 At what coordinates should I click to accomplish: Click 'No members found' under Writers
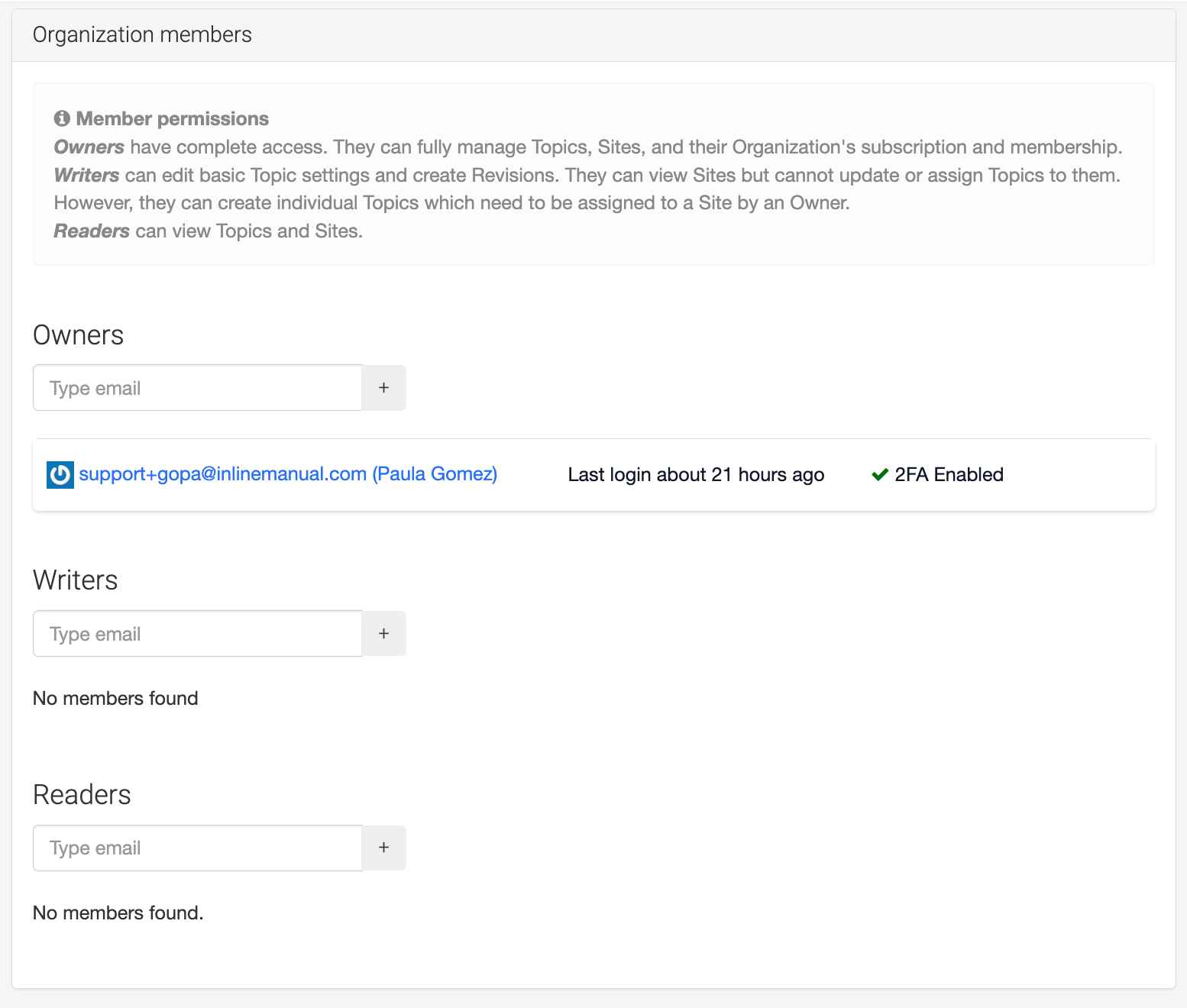click(115, 698)
